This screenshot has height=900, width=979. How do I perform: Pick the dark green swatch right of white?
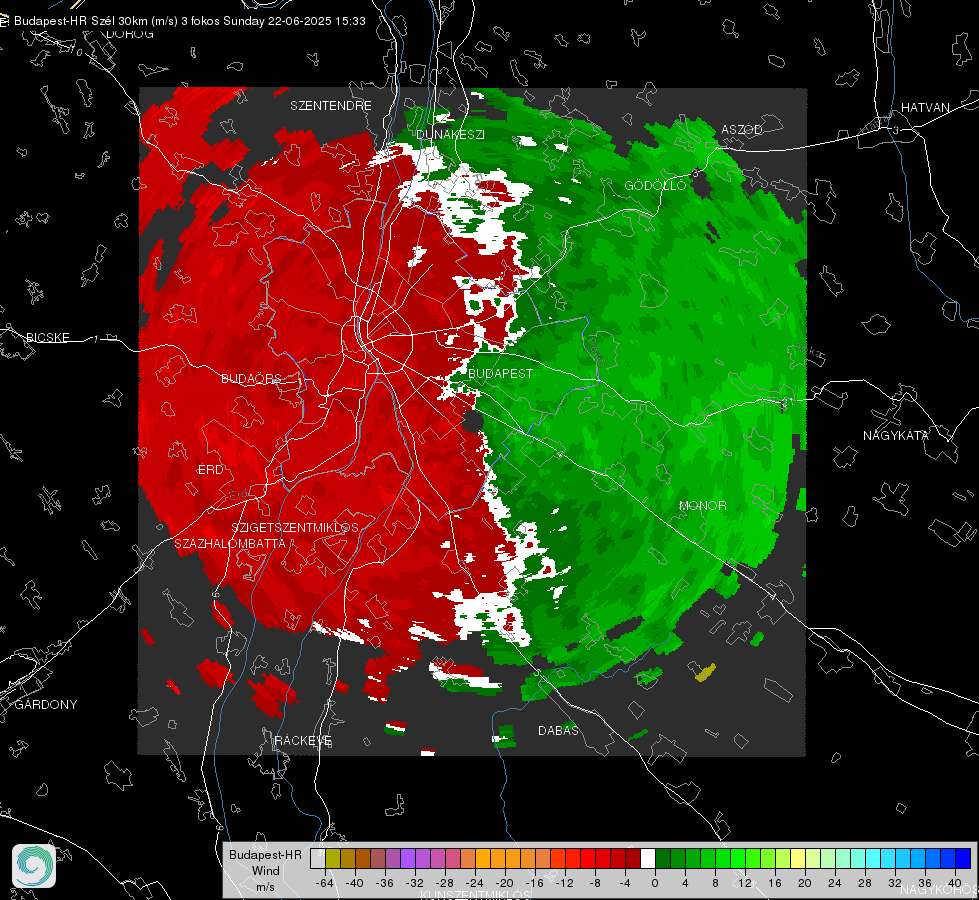tap(663, 858)
